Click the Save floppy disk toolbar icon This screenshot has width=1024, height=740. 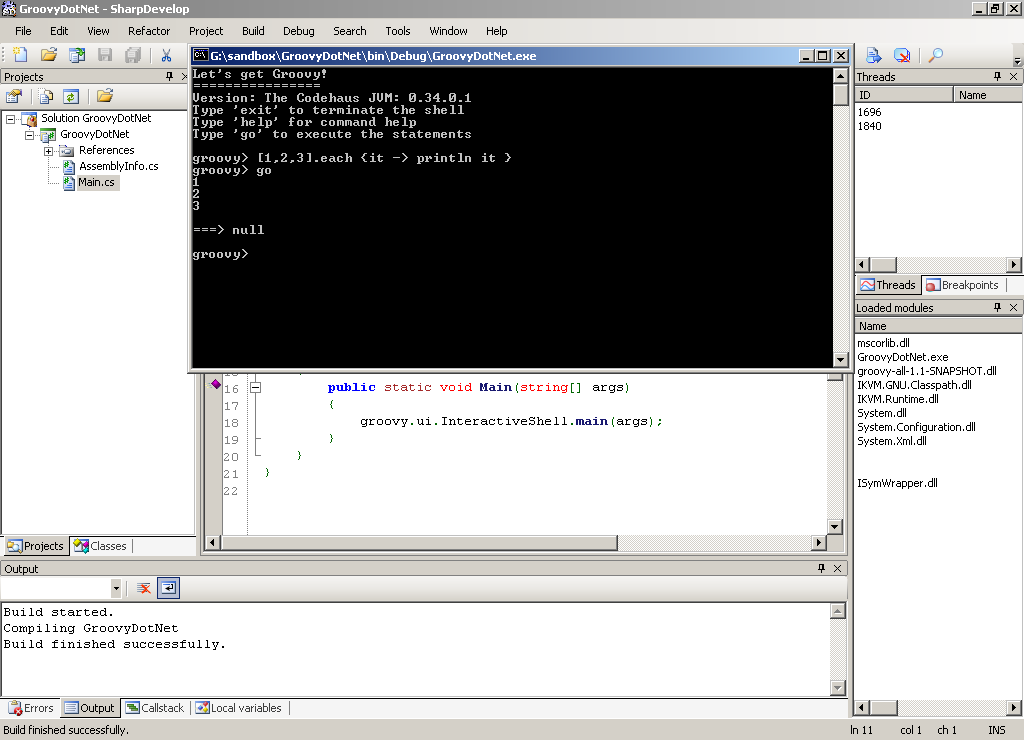point(105,56)
